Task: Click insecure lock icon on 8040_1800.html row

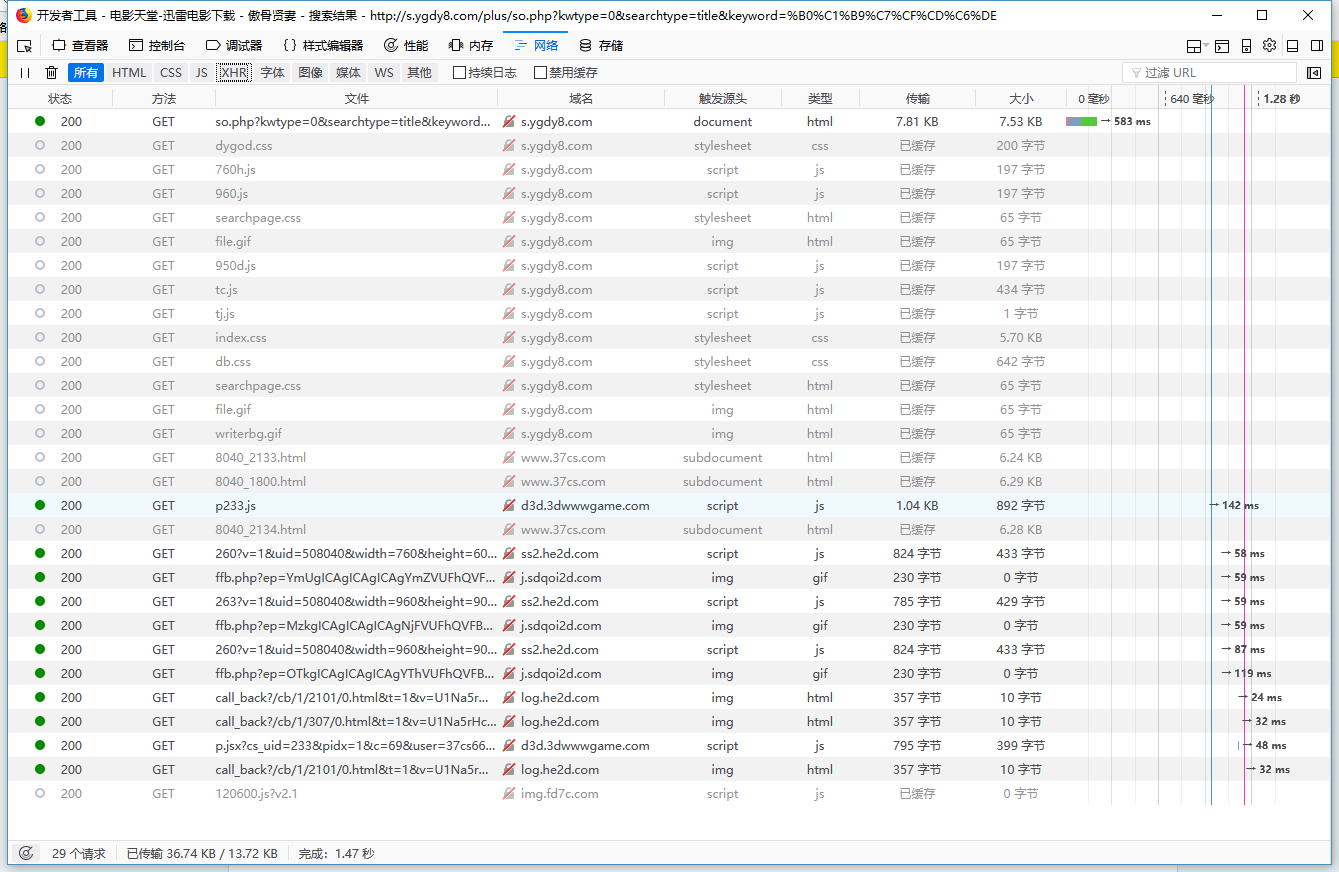Action: tap(509, 482)
